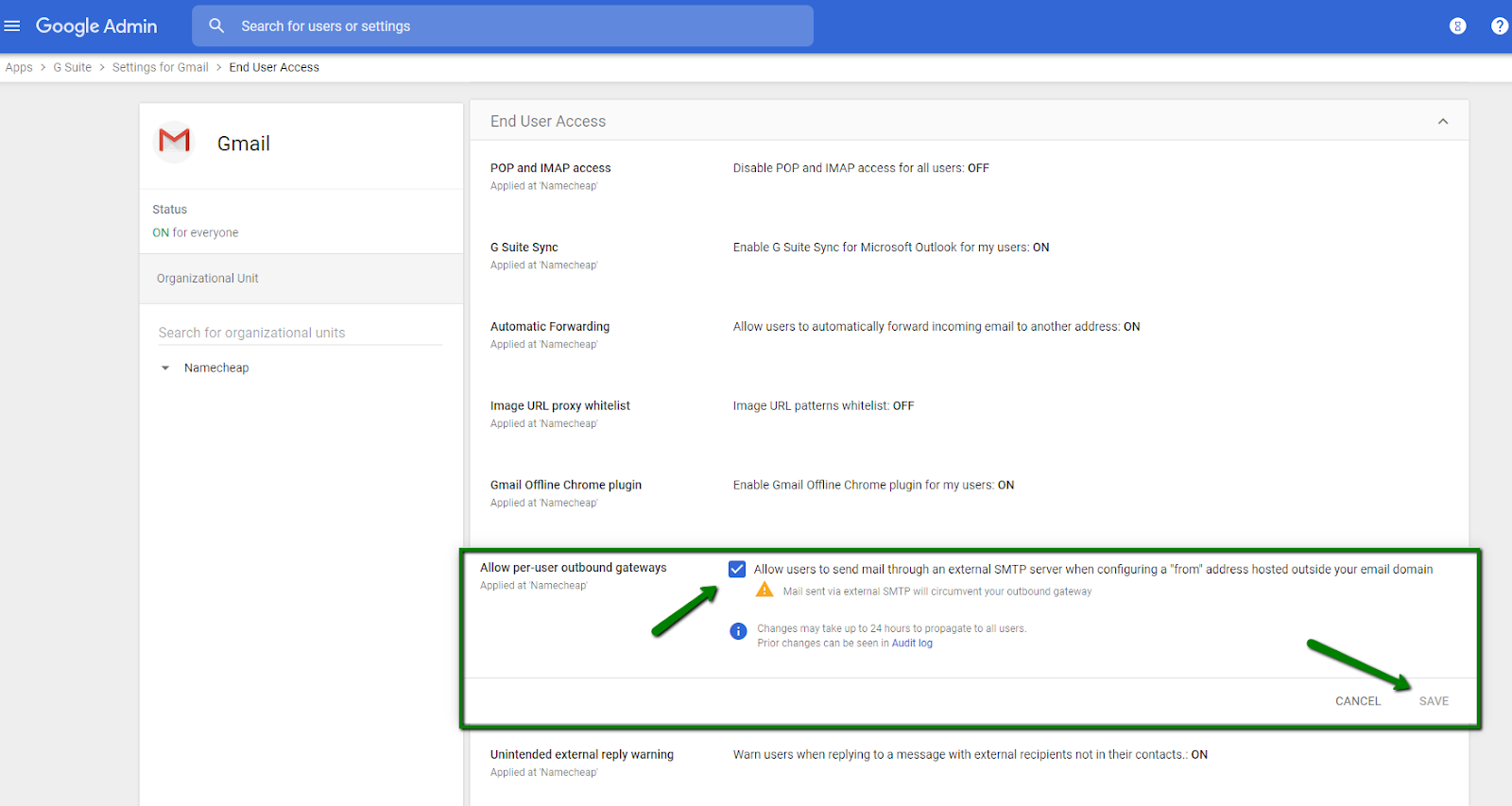This screenshot has width=1512, height=806.
Task: Click the CANCEL button
Action: [1358, 701]
